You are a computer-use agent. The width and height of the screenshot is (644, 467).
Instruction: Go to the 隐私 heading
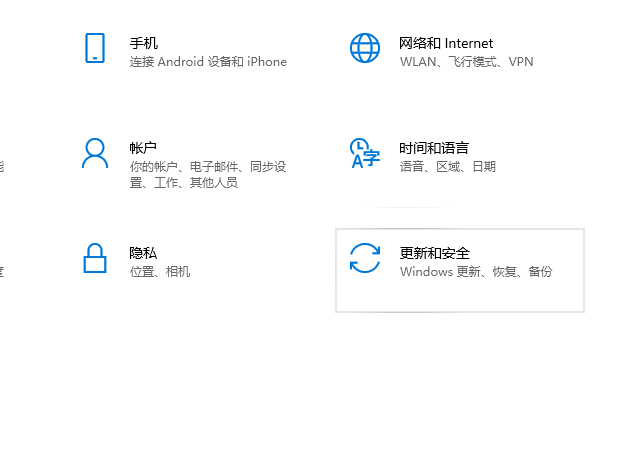(143, 253)
